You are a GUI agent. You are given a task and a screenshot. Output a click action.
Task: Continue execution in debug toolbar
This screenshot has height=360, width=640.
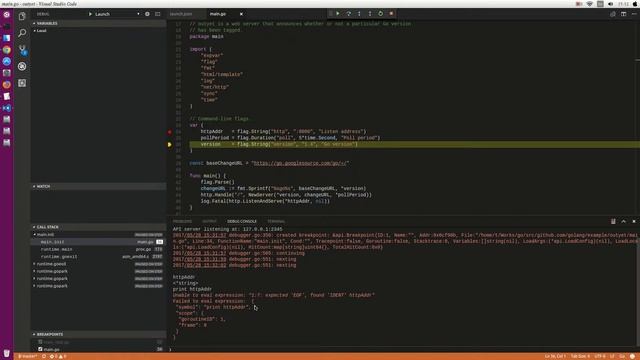coord(338,13)
